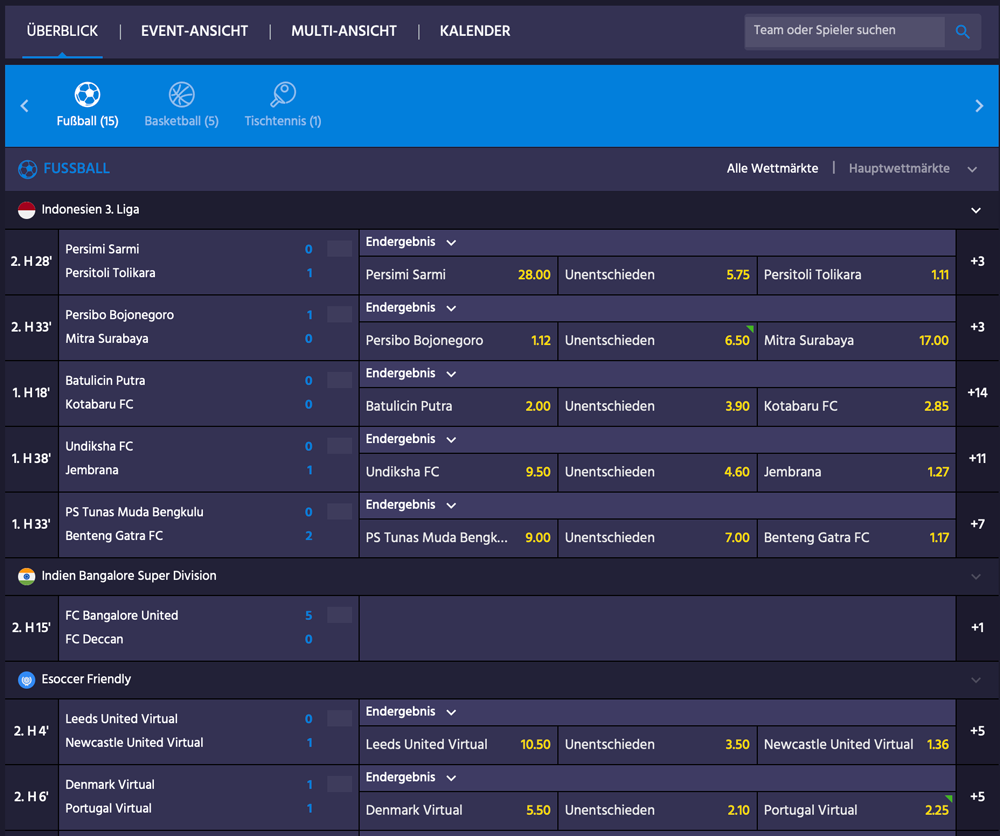This screenshot has width=1000, height=836.
Task: Bet on Unentschieden at 2.10
Action: tap(658, 810)
